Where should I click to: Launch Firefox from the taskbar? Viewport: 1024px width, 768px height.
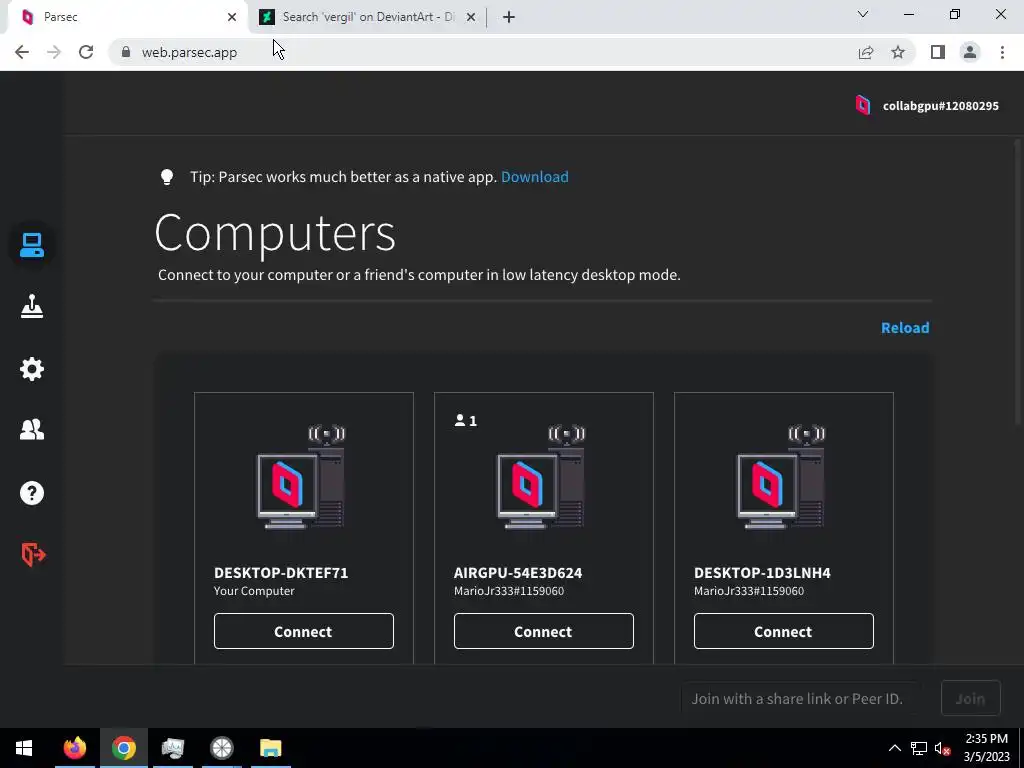point(74,748)
